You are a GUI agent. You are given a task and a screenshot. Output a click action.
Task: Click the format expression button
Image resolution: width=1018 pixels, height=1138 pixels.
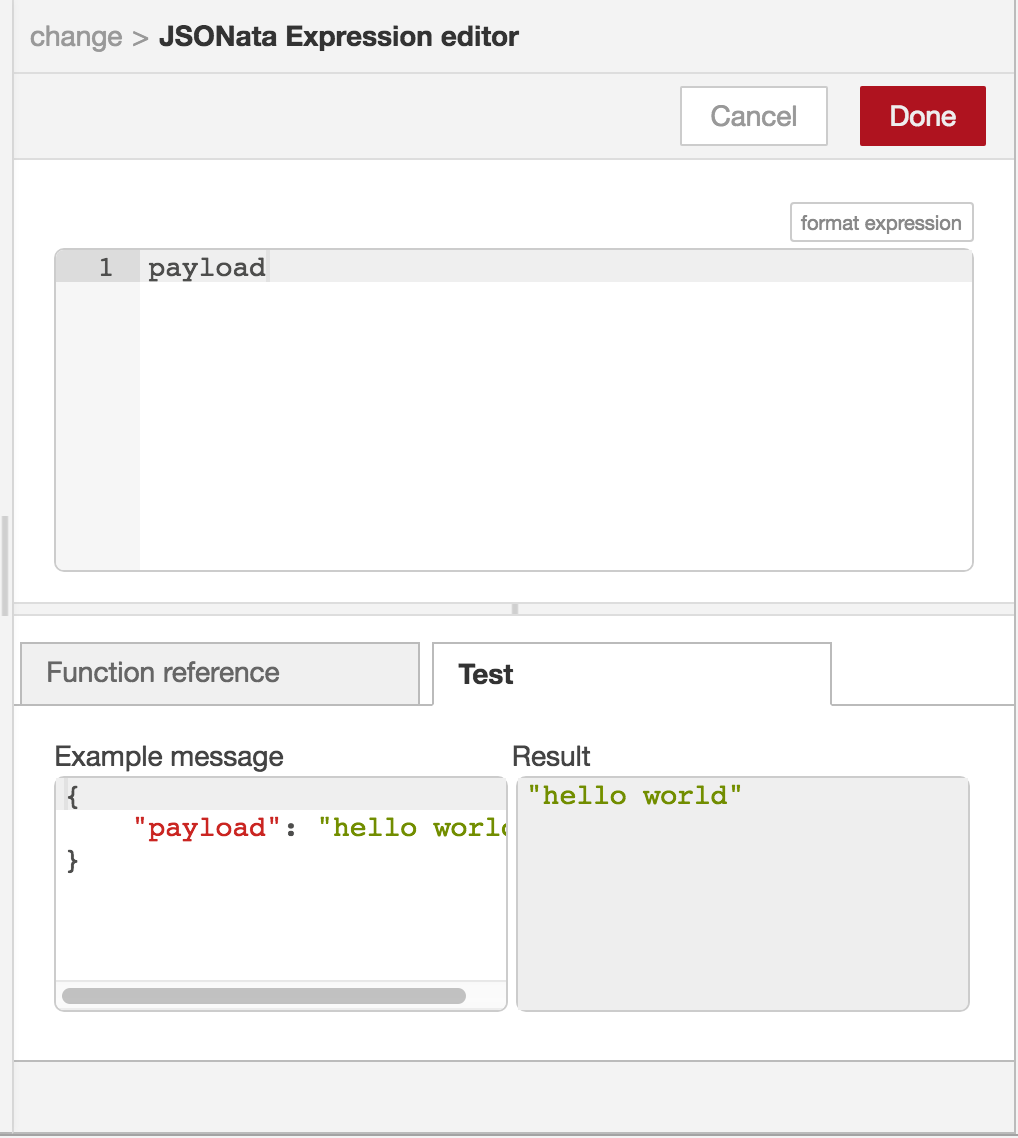pos(881,222)
